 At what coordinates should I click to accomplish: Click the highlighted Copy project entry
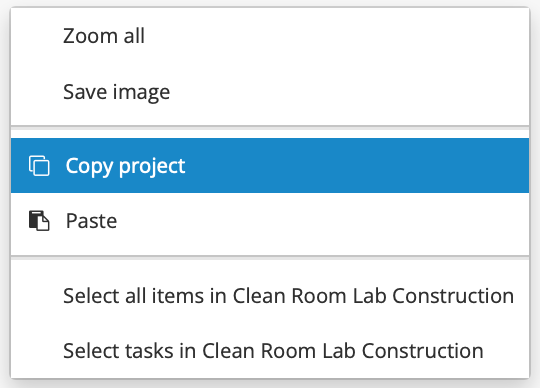pos(270,166)
